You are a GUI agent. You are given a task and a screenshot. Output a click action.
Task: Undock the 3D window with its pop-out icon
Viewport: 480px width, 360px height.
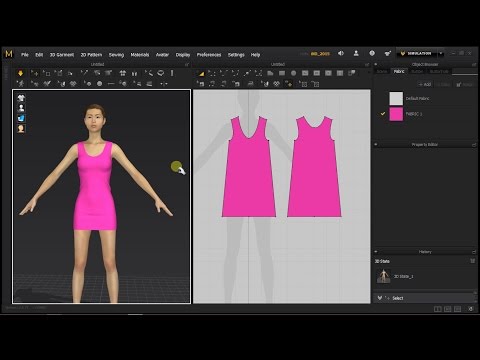click(187, 64)
